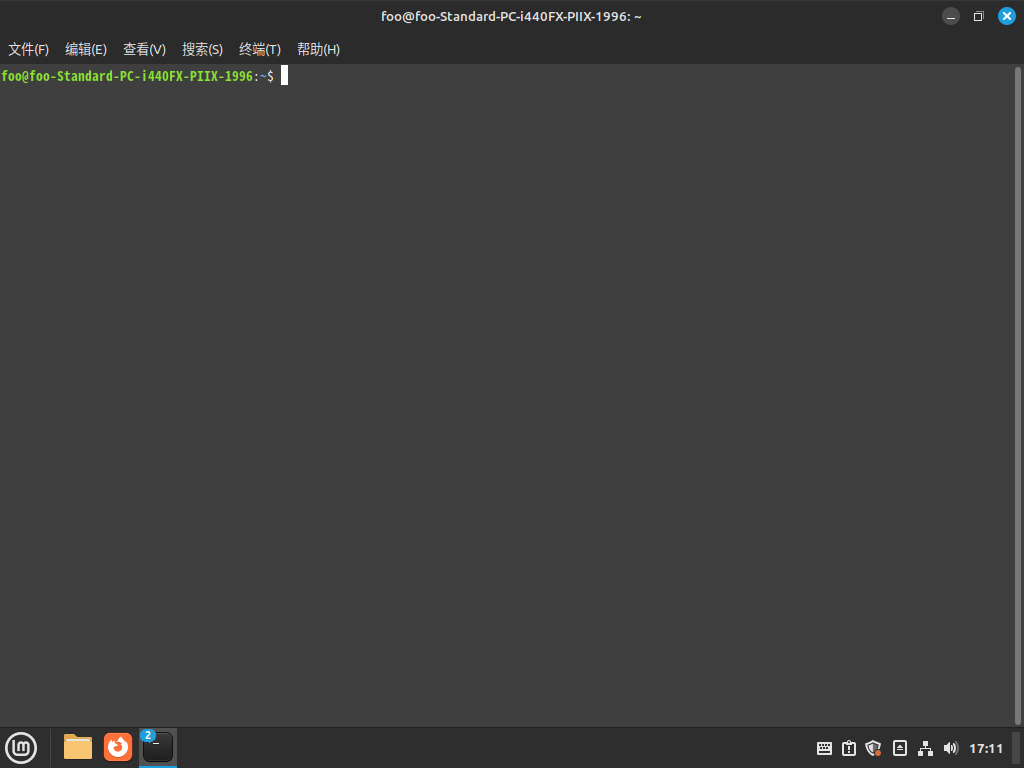Open the 终端(T) menu
This screenshot has height=768, width=1024.
tap(260, 49)
